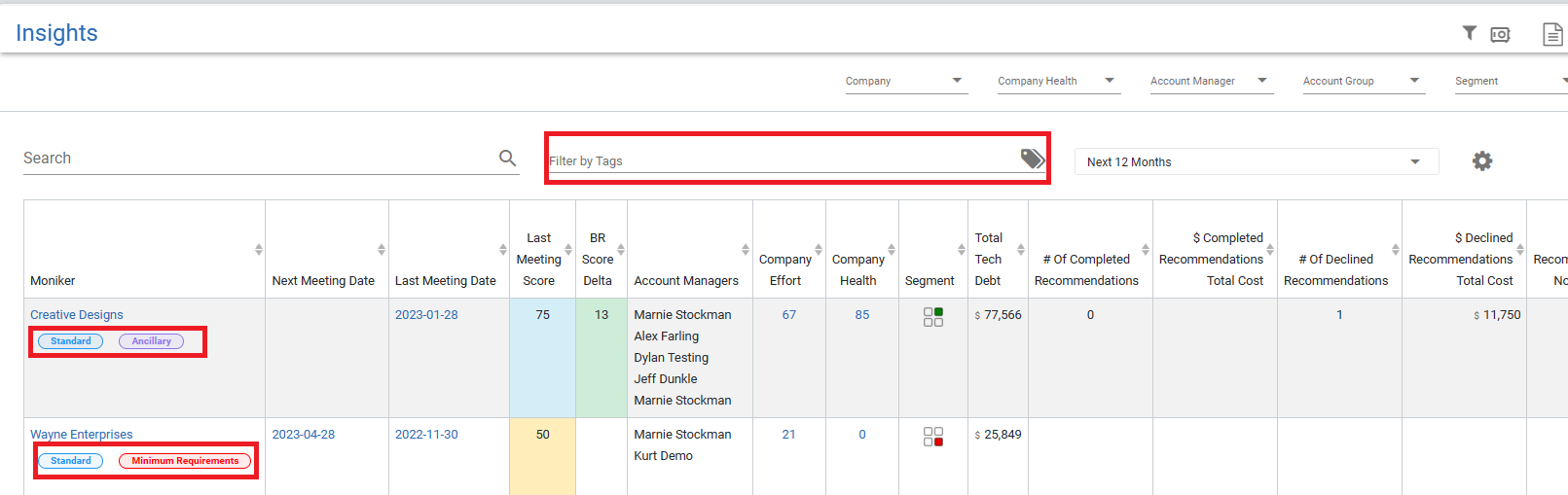Sort by $ Completed Recommendations Total Cost arrows
Viewport: 1568px width, 495px height.
[x=1270, y=250]
